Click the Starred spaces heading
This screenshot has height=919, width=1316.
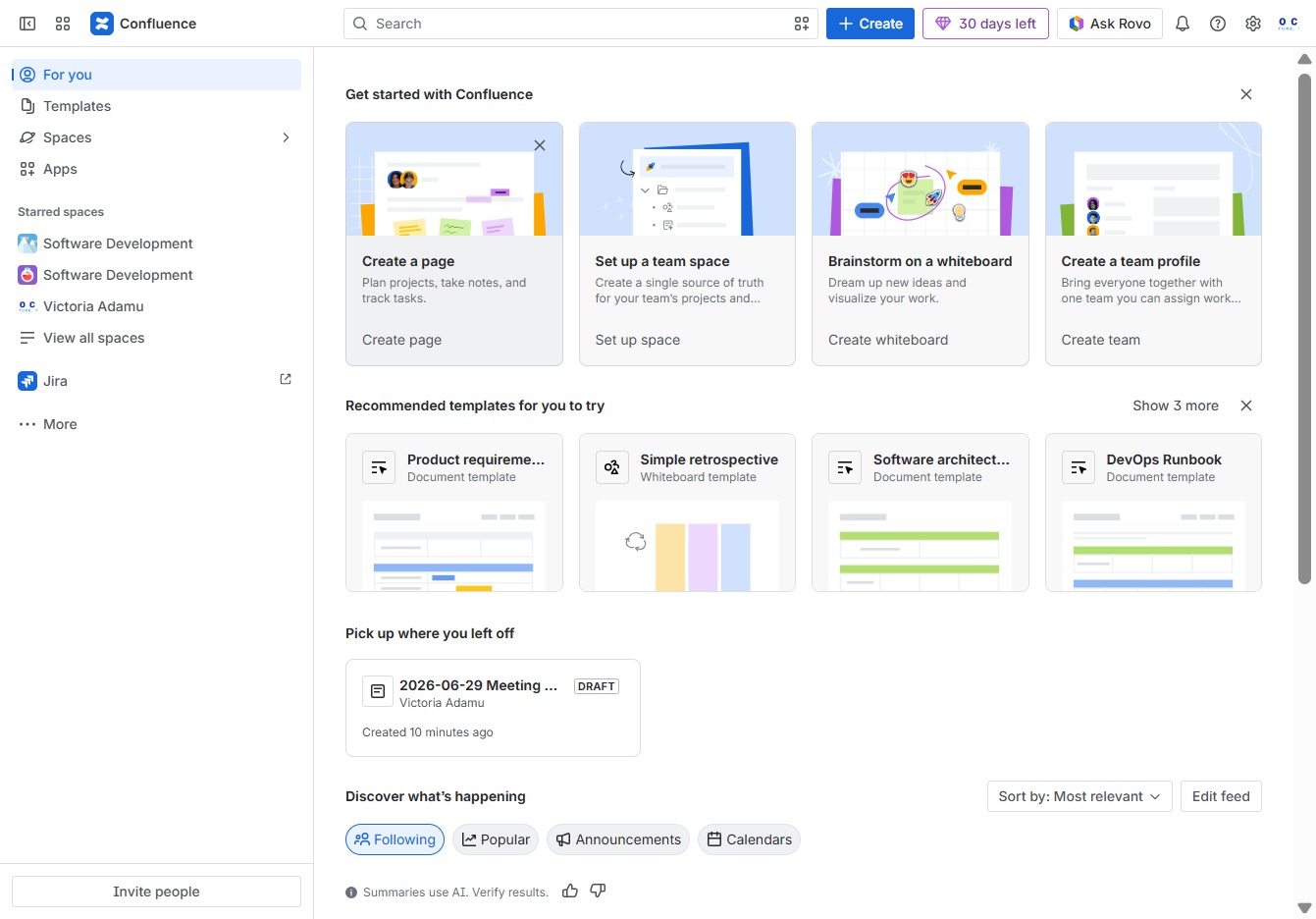[61, 212]
